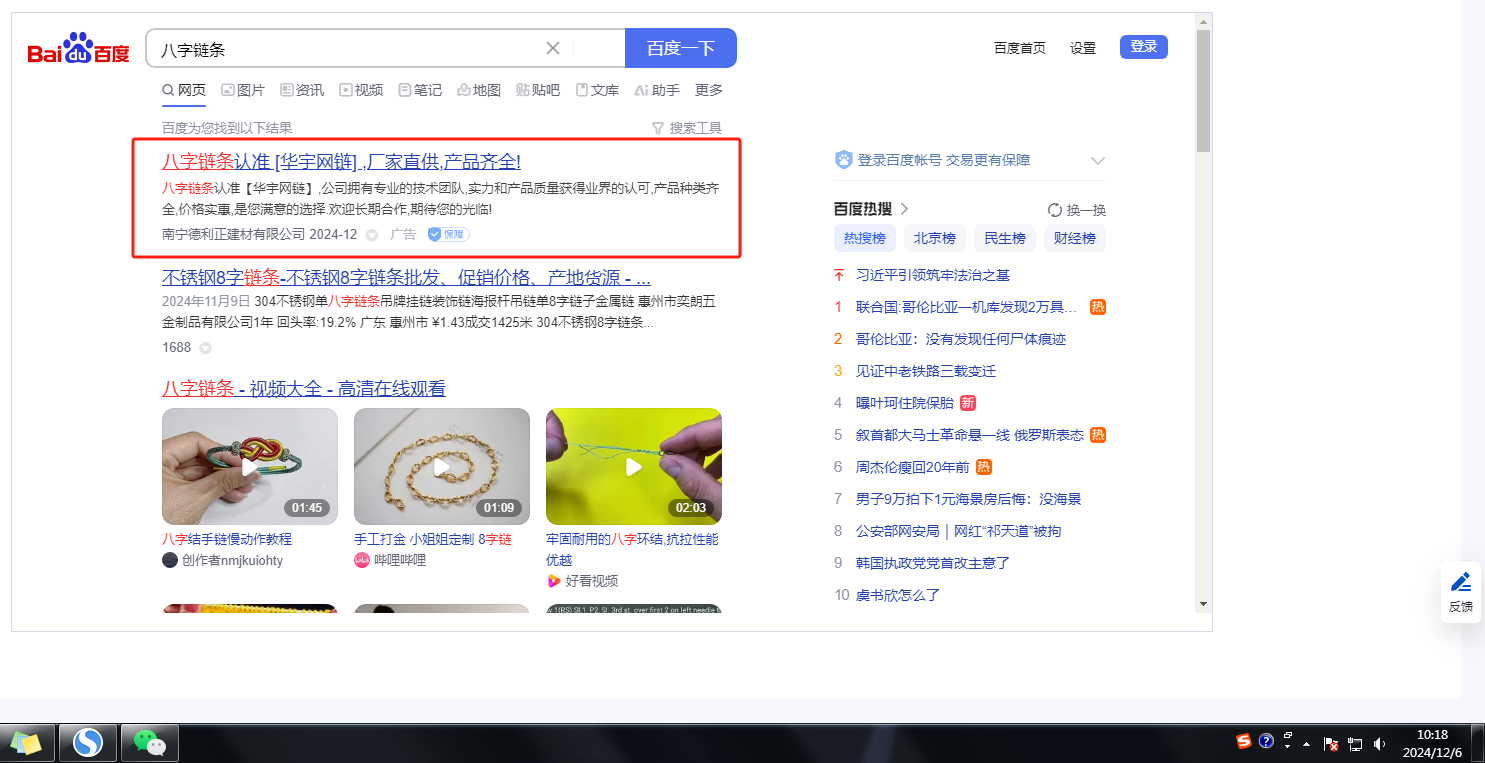Select the 地图 tab
Viewport: 1485px width, 763px height.
point(479,90)
